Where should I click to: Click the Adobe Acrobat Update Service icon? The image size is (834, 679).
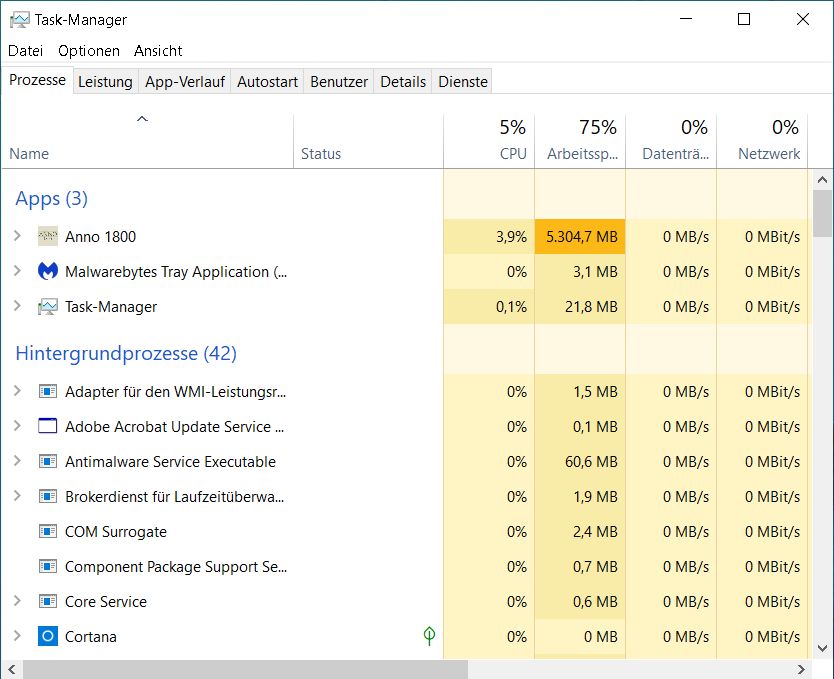tap(48, 427)
